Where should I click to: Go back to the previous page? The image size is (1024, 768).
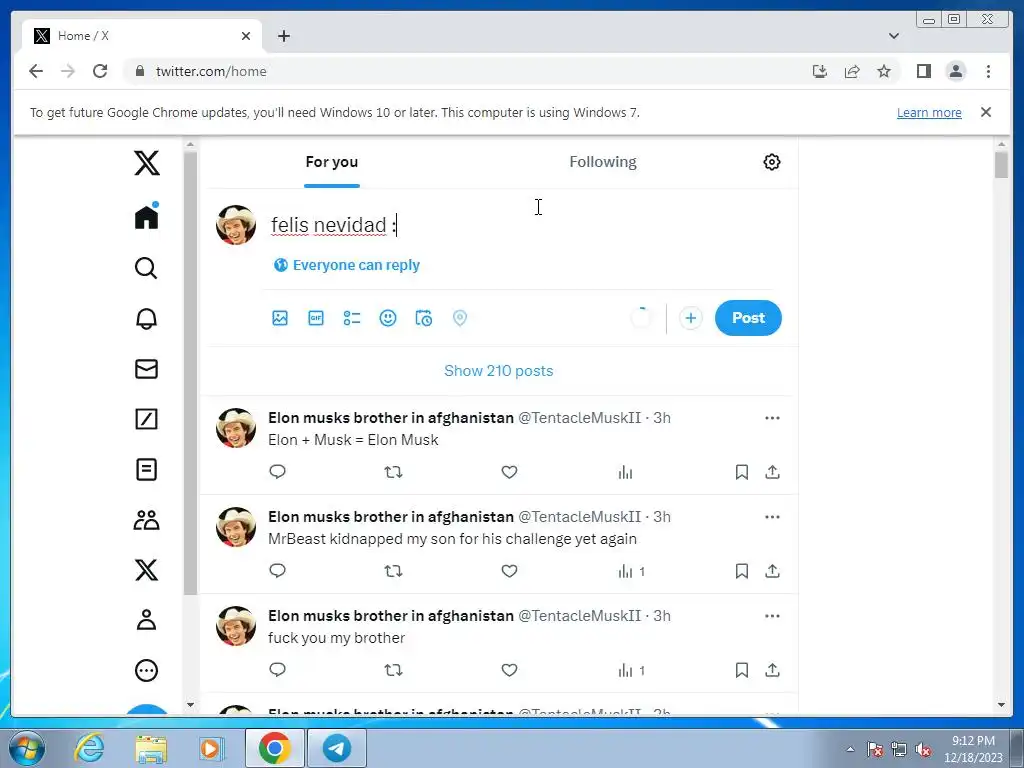click(36, 71)
